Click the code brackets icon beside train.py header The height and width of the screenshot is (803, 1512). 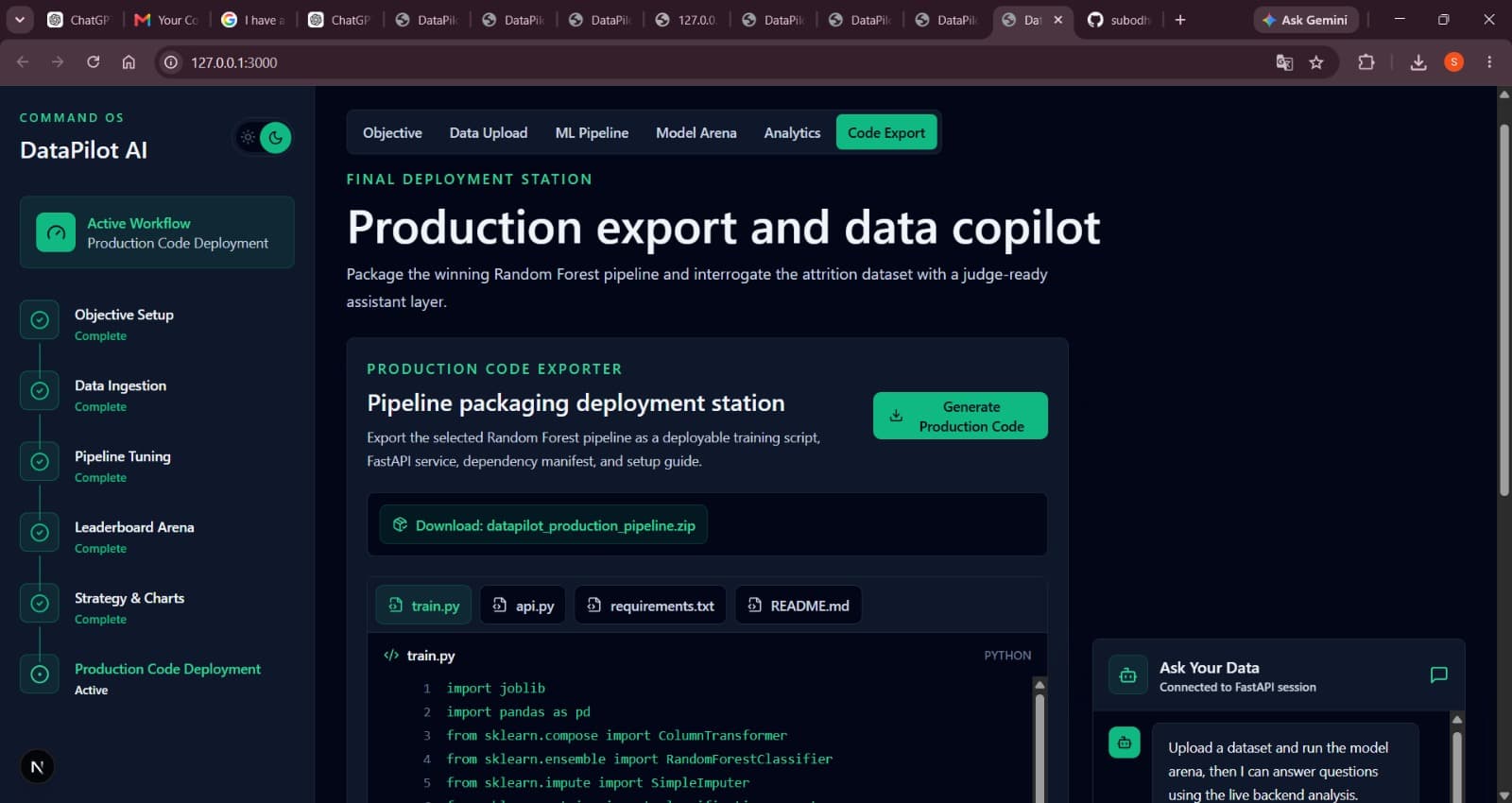click(390, 656)
